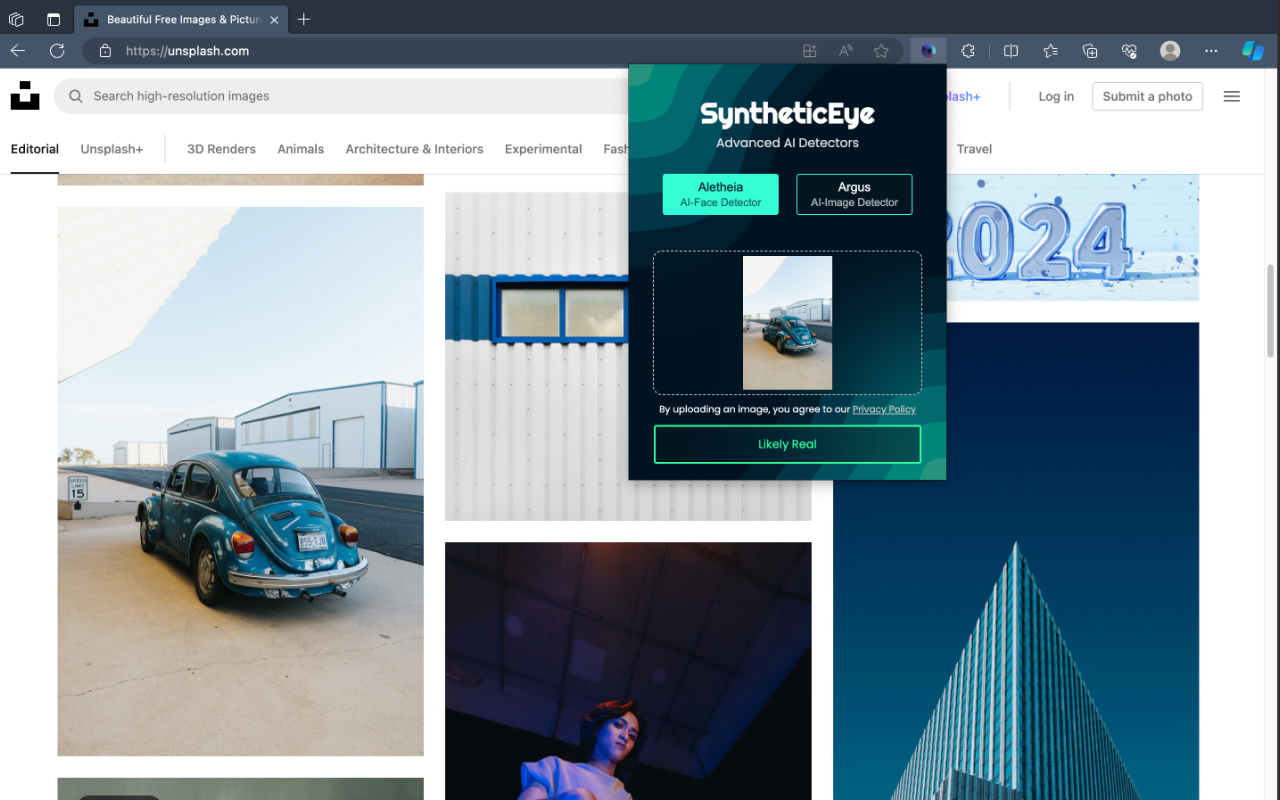Open the Privacy Policy link
The height and width of the screenshot is (800, 1280).
[x=884, y=409]
